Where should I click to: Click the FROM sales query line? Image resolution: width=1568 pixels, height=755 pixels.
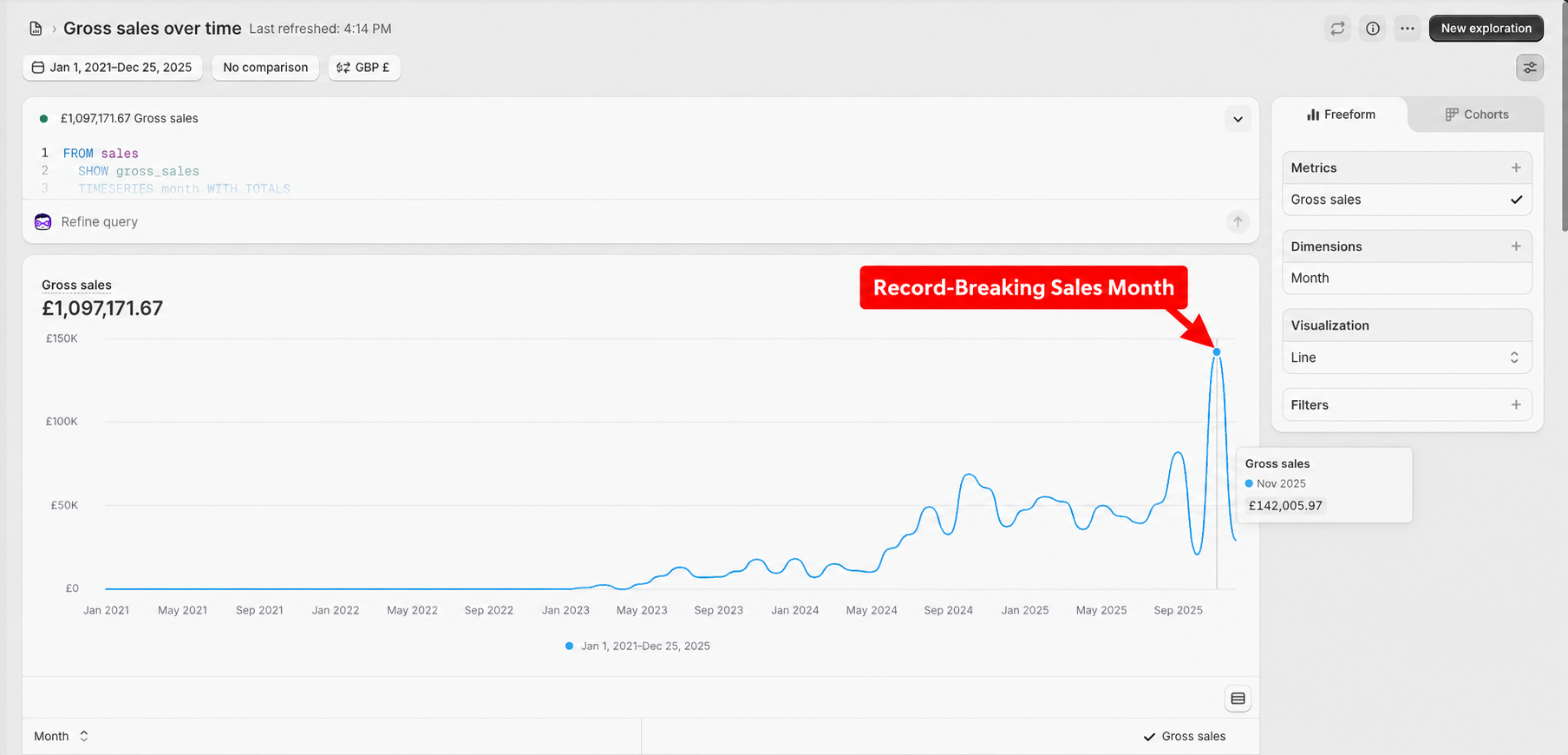(x=101, y=154)
